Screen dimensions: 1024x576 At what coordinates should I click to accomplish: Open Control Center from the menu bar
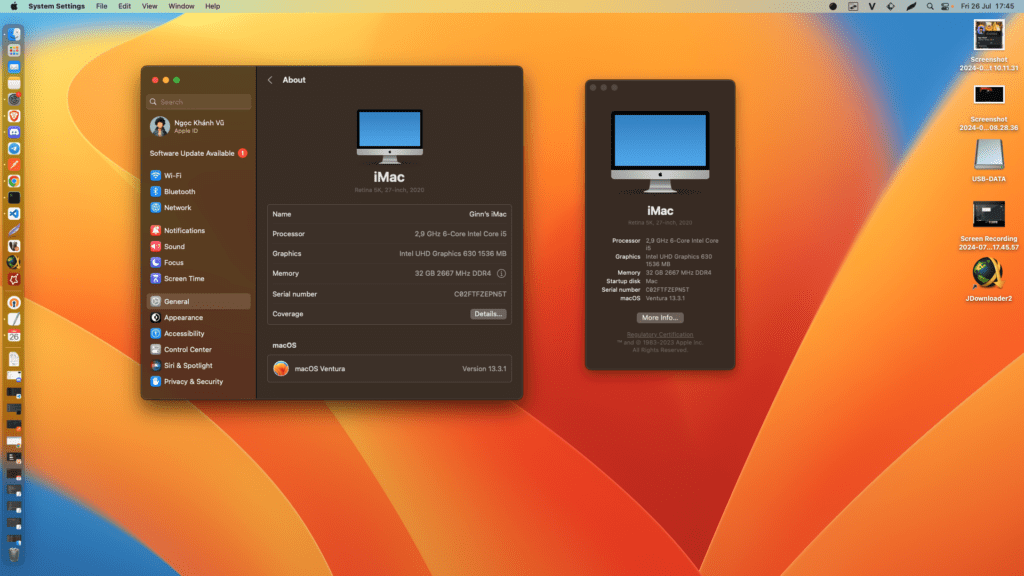click(945, 7)
